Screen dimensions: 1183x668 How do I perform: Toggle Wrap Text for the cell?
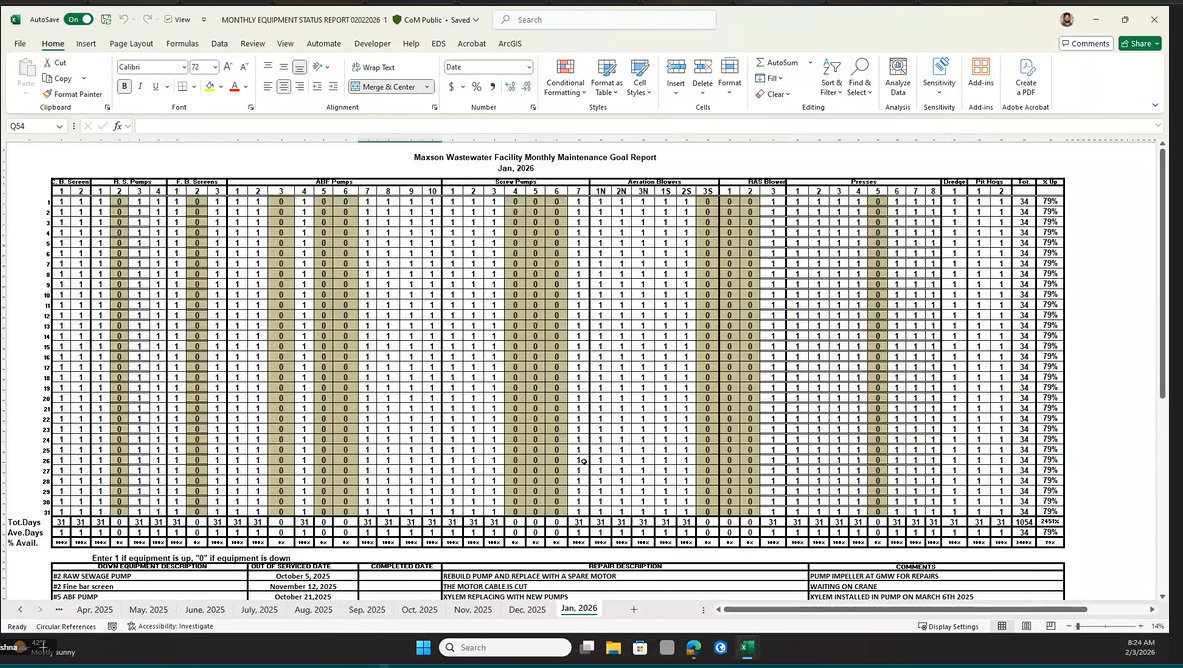(x=373, y=67)
